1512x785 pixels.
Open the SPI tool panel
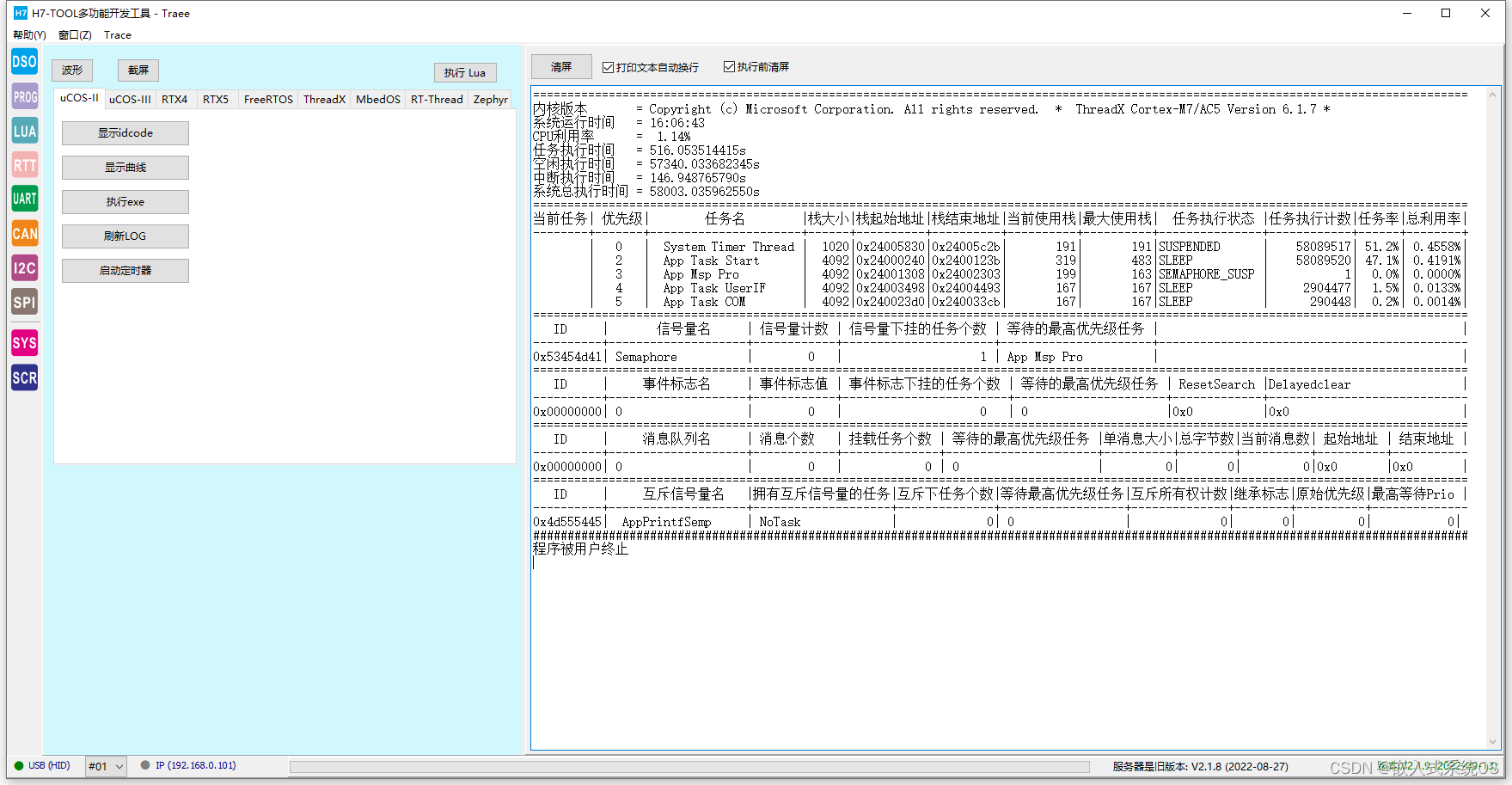point(24,302)
